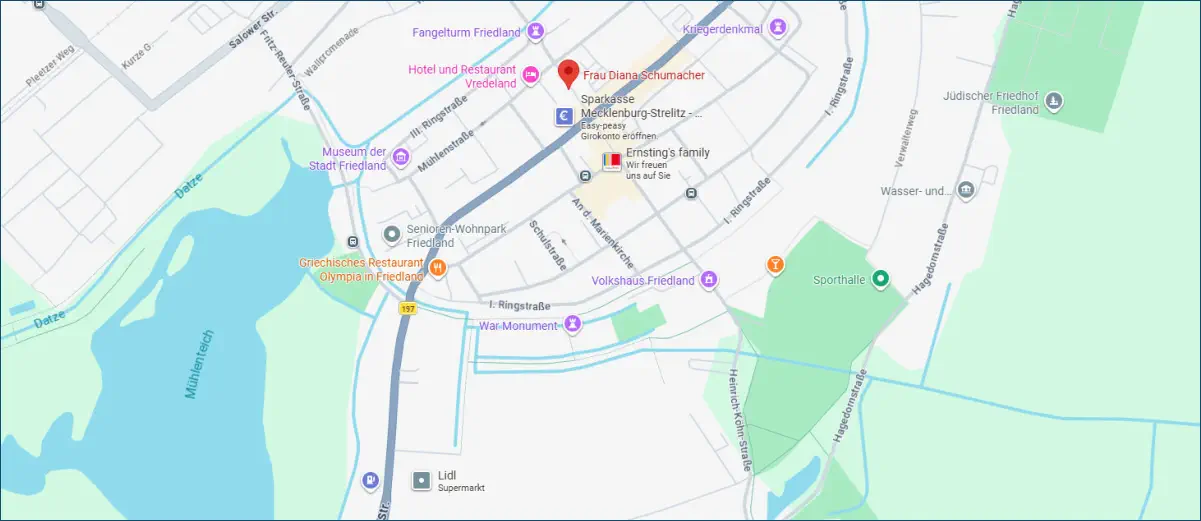Viewport: 1201px width, 521px height.
Task: Click the 197 road number badge
Action: point(407,308)
